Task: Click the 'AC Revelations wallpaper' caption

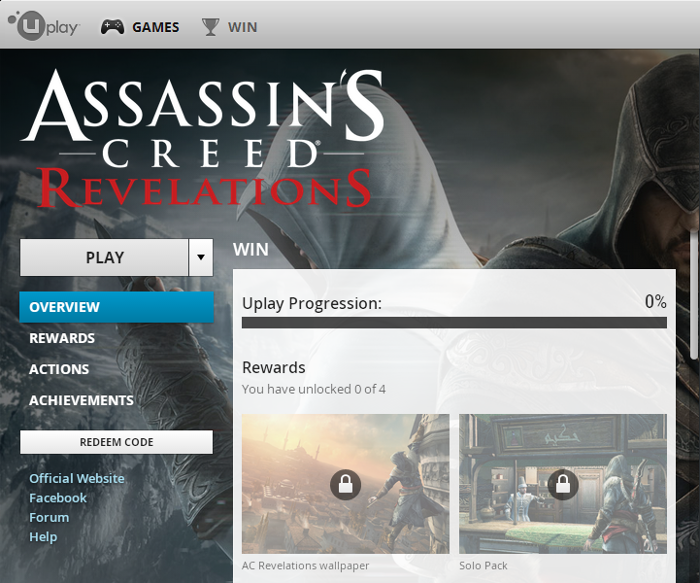Action: click(x=305, y=566)
